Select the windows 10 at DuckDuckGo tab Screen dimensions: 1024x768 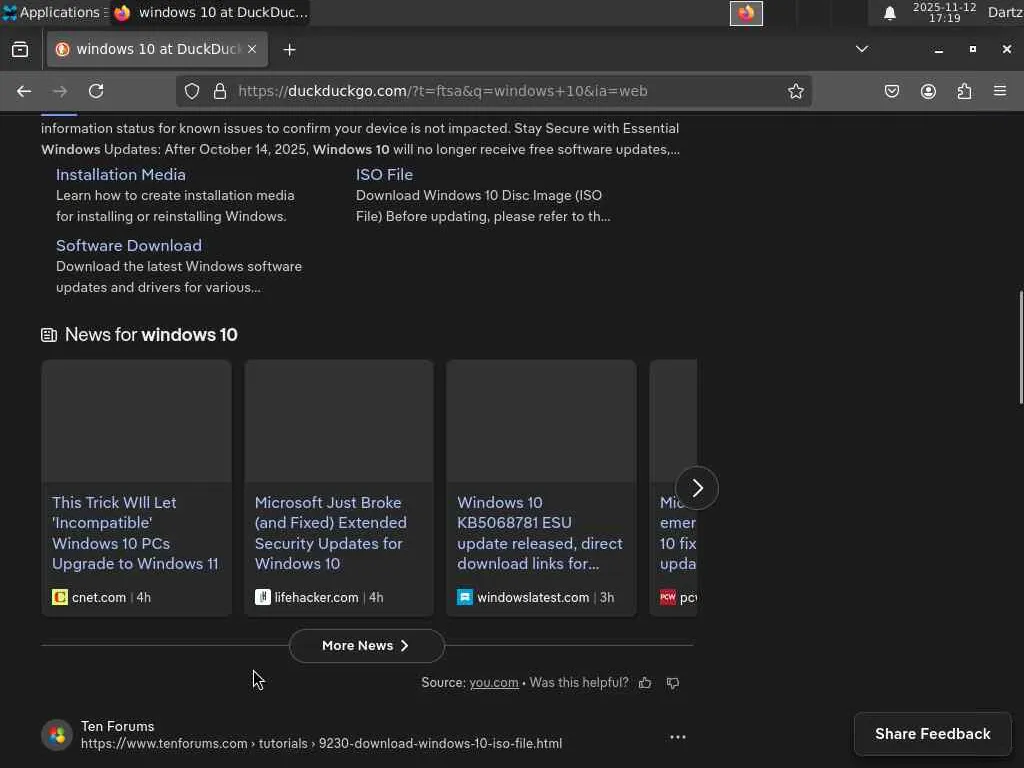(x=157, y=50)
